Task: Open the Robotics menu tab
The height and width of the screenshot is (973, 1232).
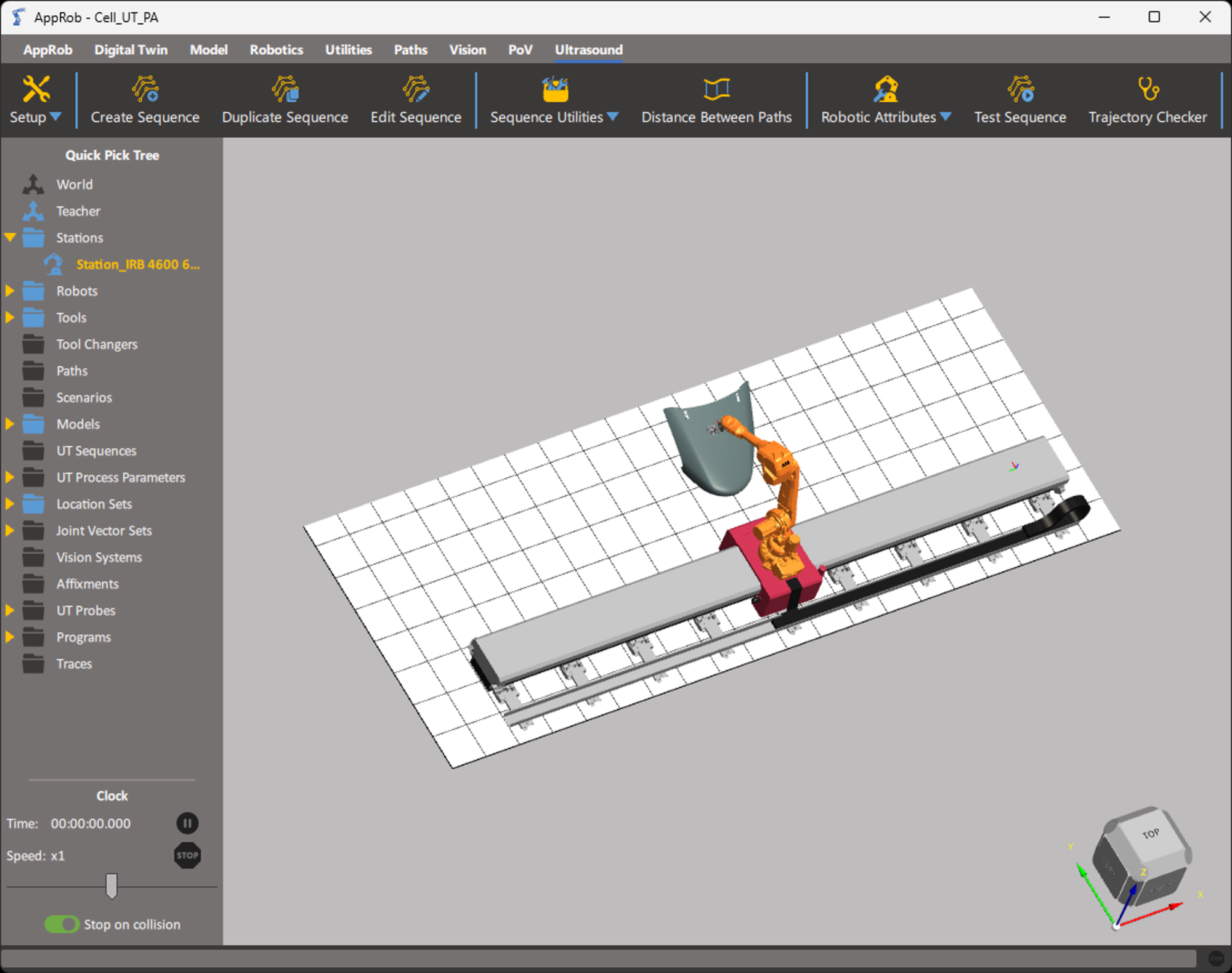Action: 276,50
